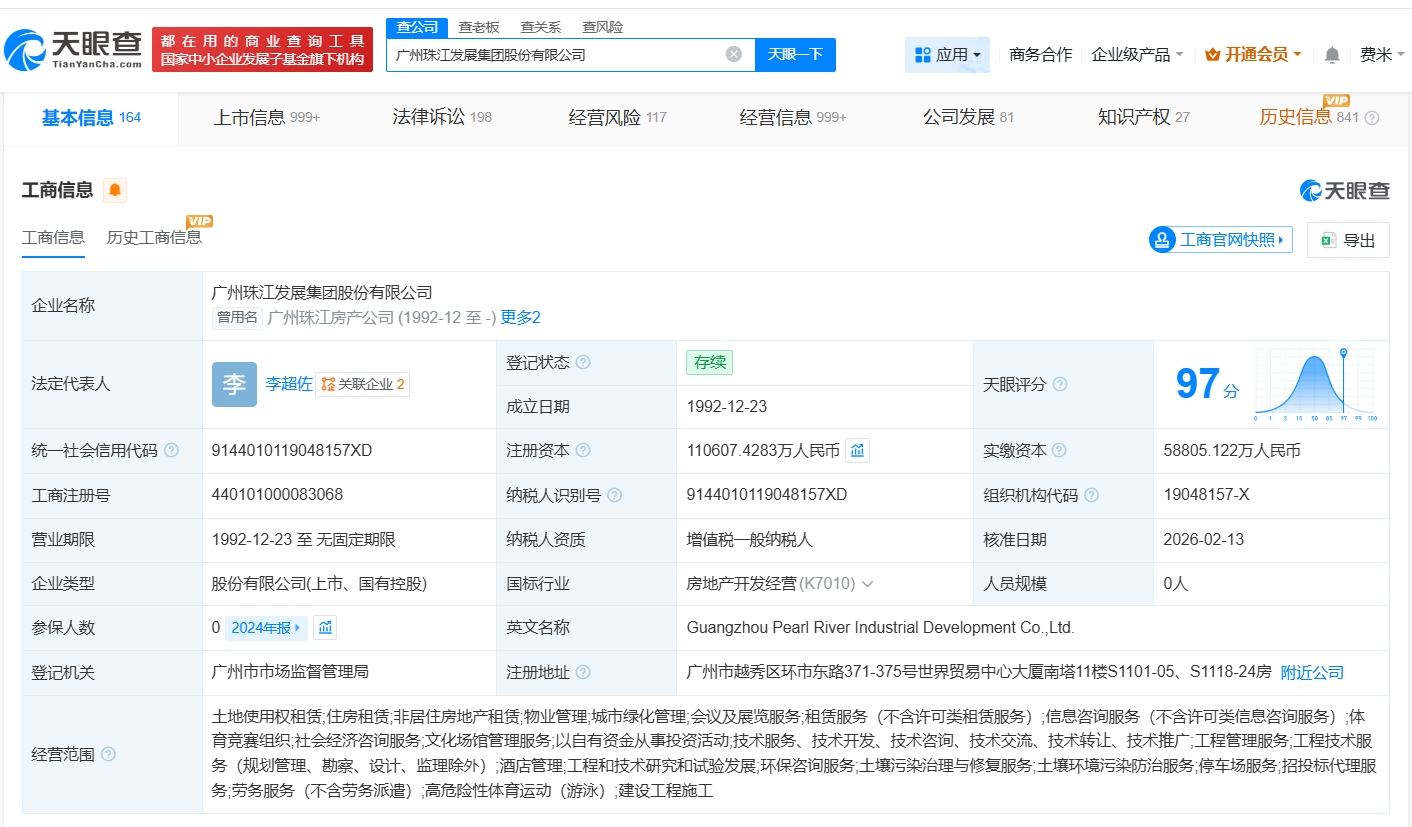Click the orange alert bell beside 工商信息

coord(115,190)
